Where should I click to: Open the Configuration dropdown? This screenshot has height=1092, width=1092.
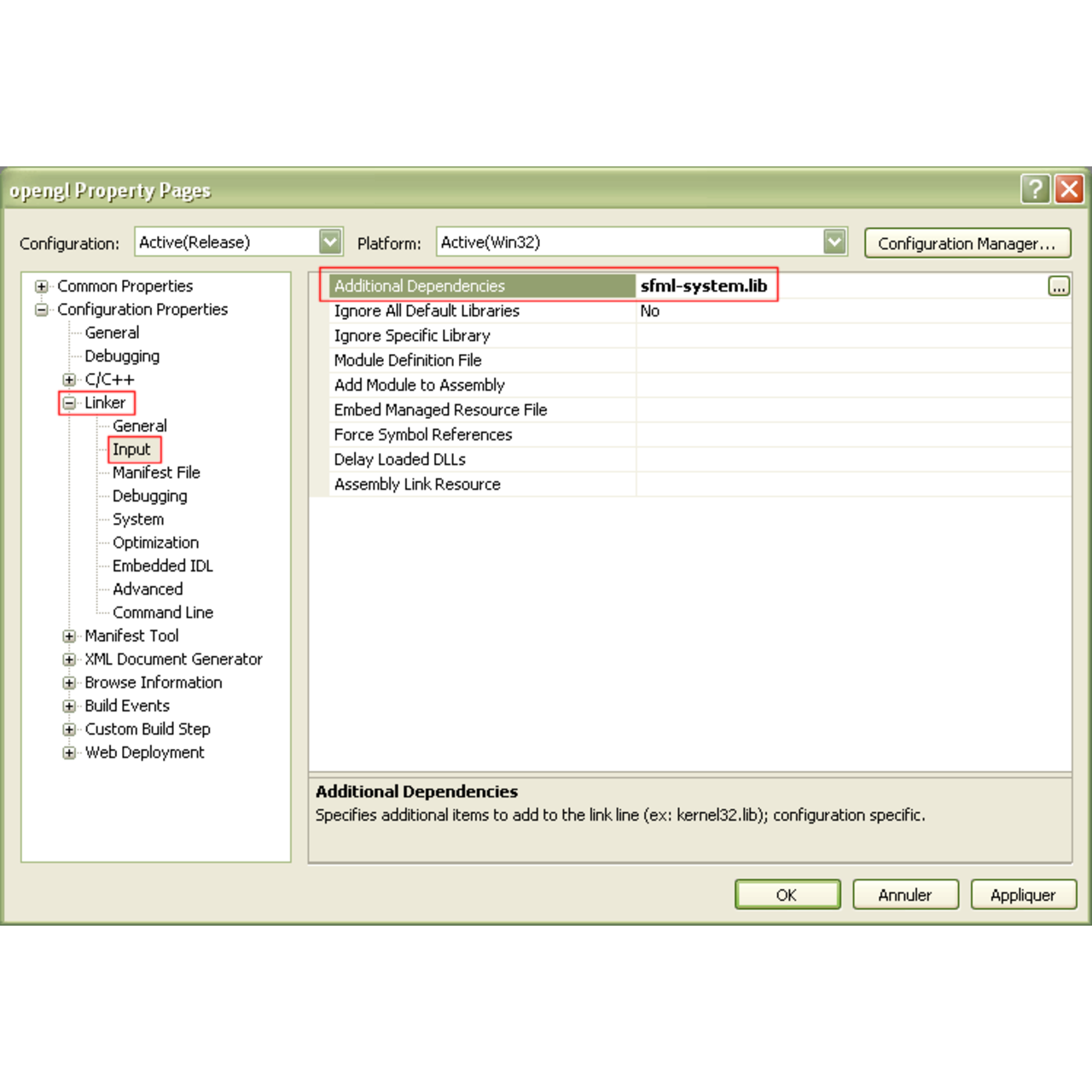330,242
